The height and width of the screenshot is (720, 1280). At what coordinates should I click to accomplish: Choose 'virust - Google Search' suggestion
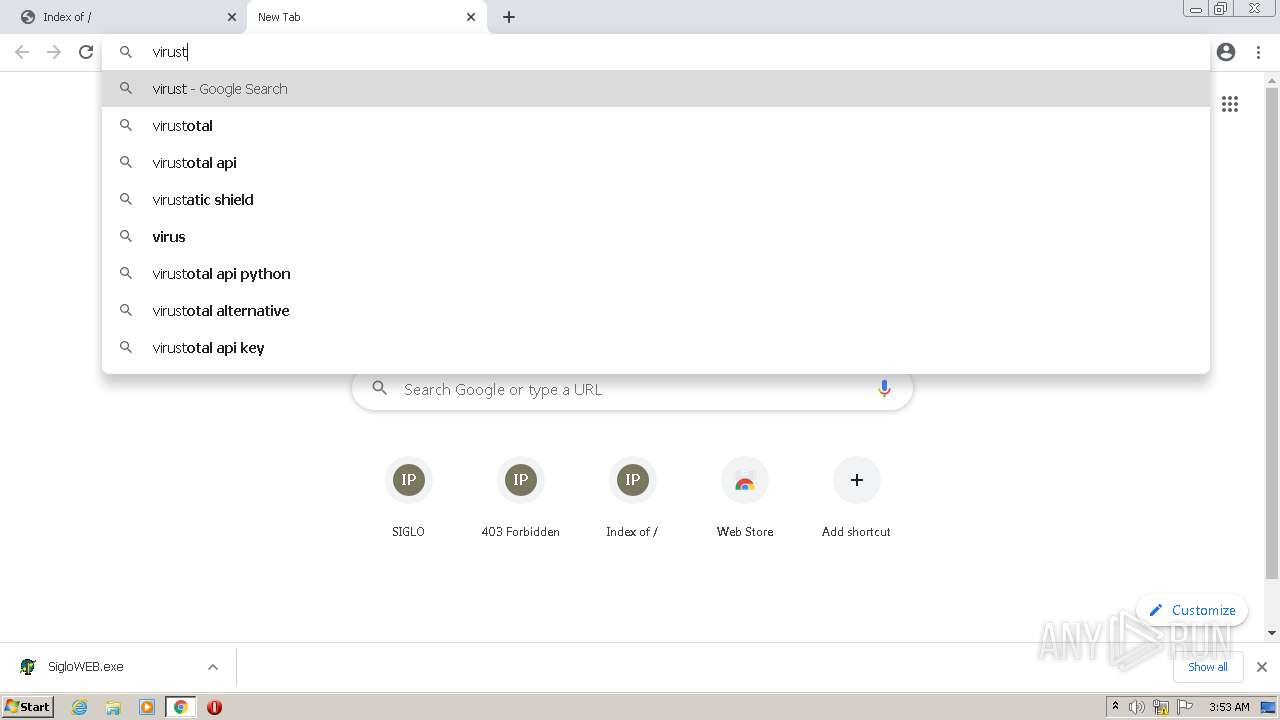[656, 89]
